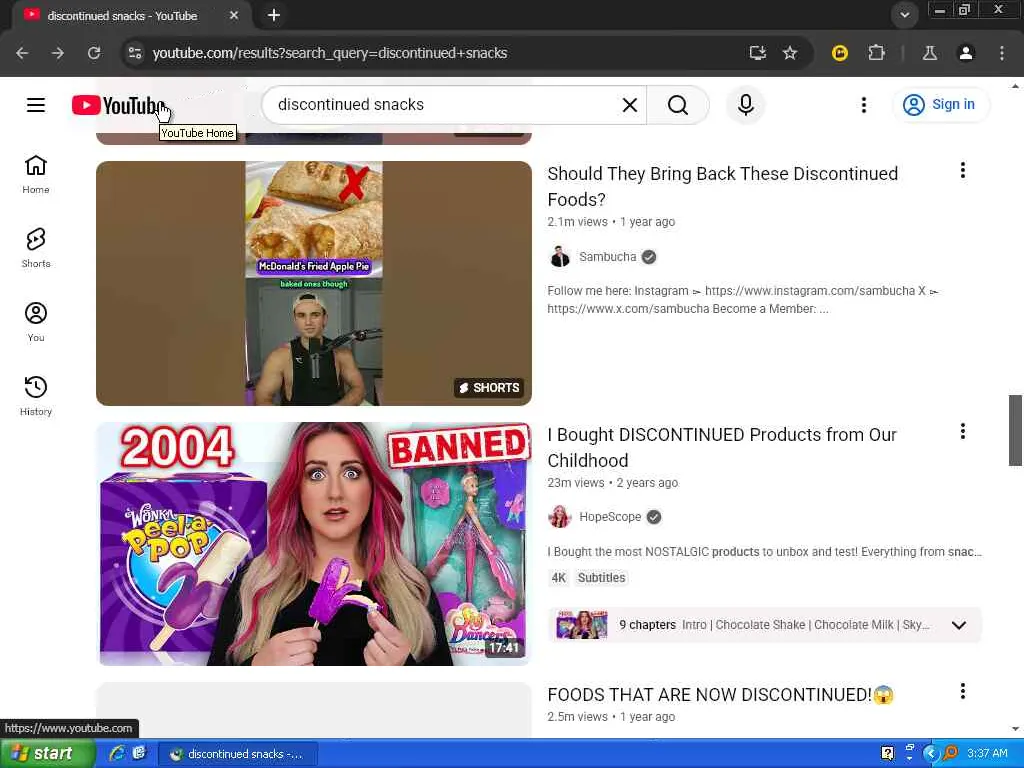The width and height of the screenshot is (1024, 768).
Task: Click the tray help question icon
Action: click(x=888, y=753)
